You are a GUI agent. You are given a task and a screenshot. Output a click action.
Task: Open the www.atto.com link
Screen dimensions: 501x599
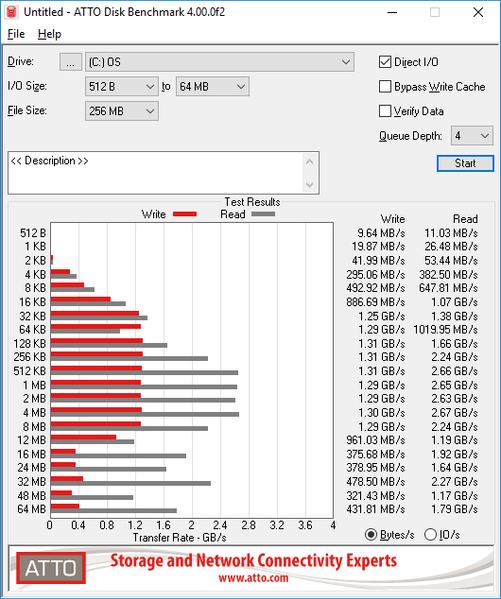click(x=253, y=578)
